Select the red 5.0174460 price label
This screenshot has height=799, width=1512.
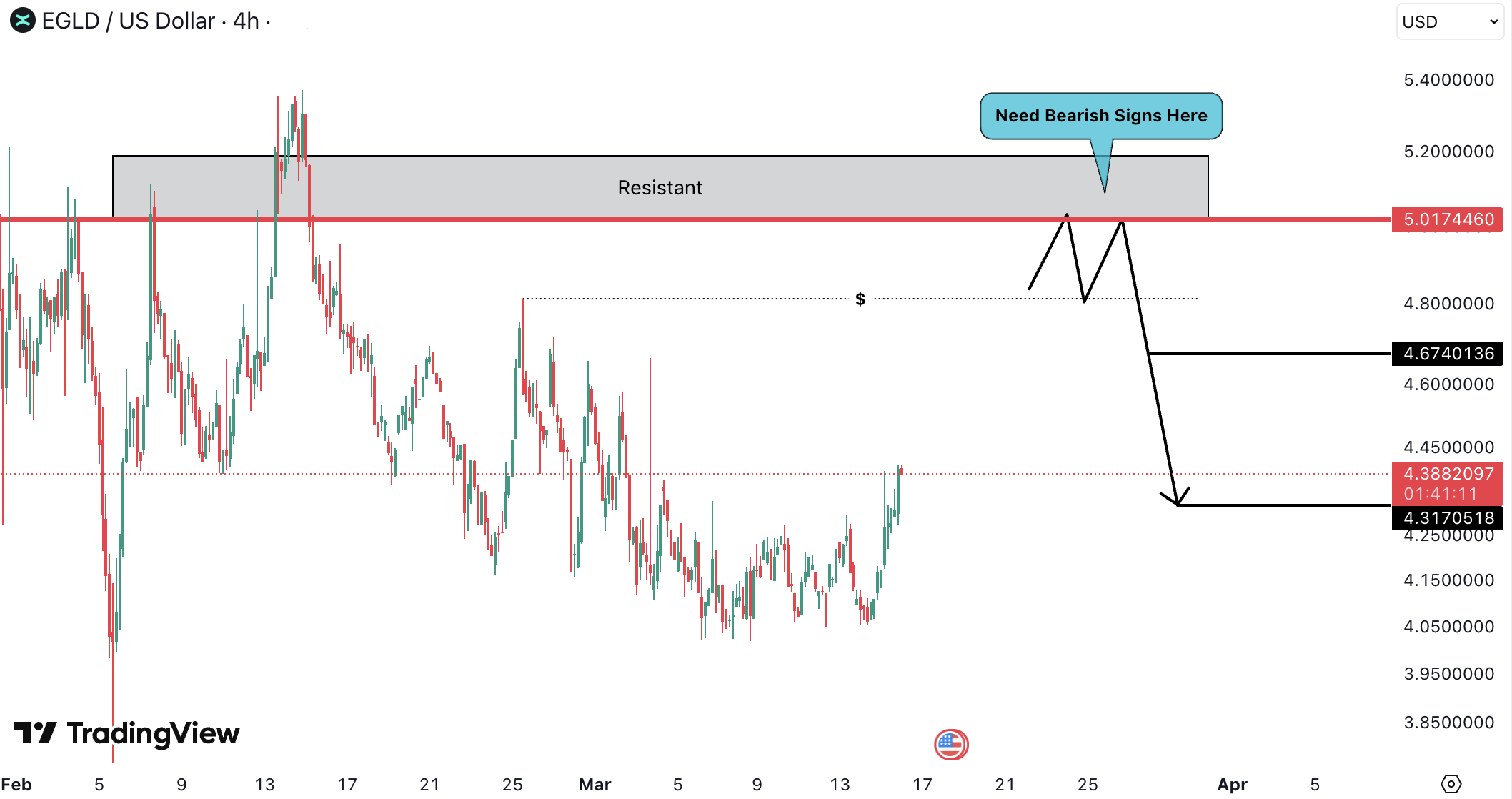[1447, 219]
